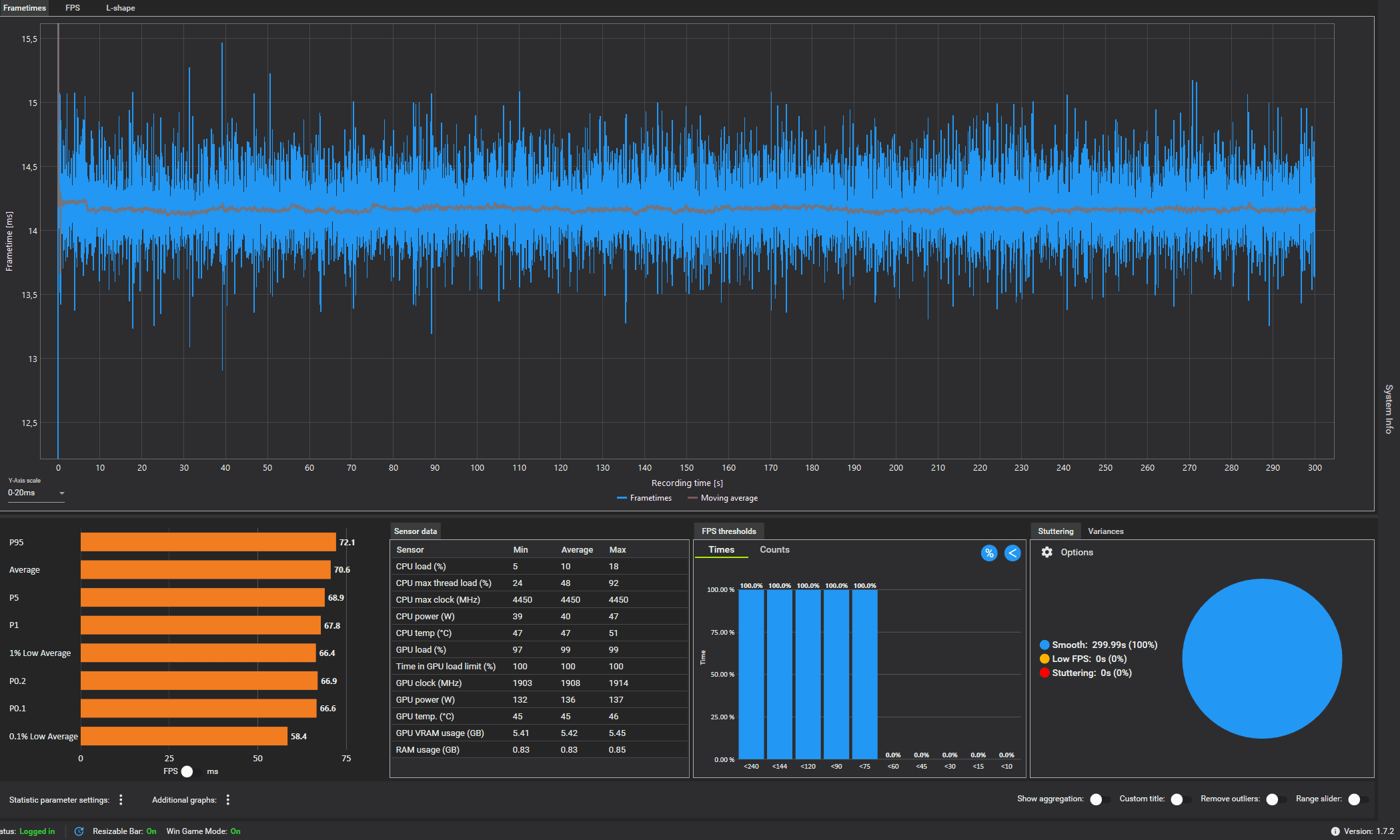
Task: Click the Min column header
Action: [x=520, y=550]
